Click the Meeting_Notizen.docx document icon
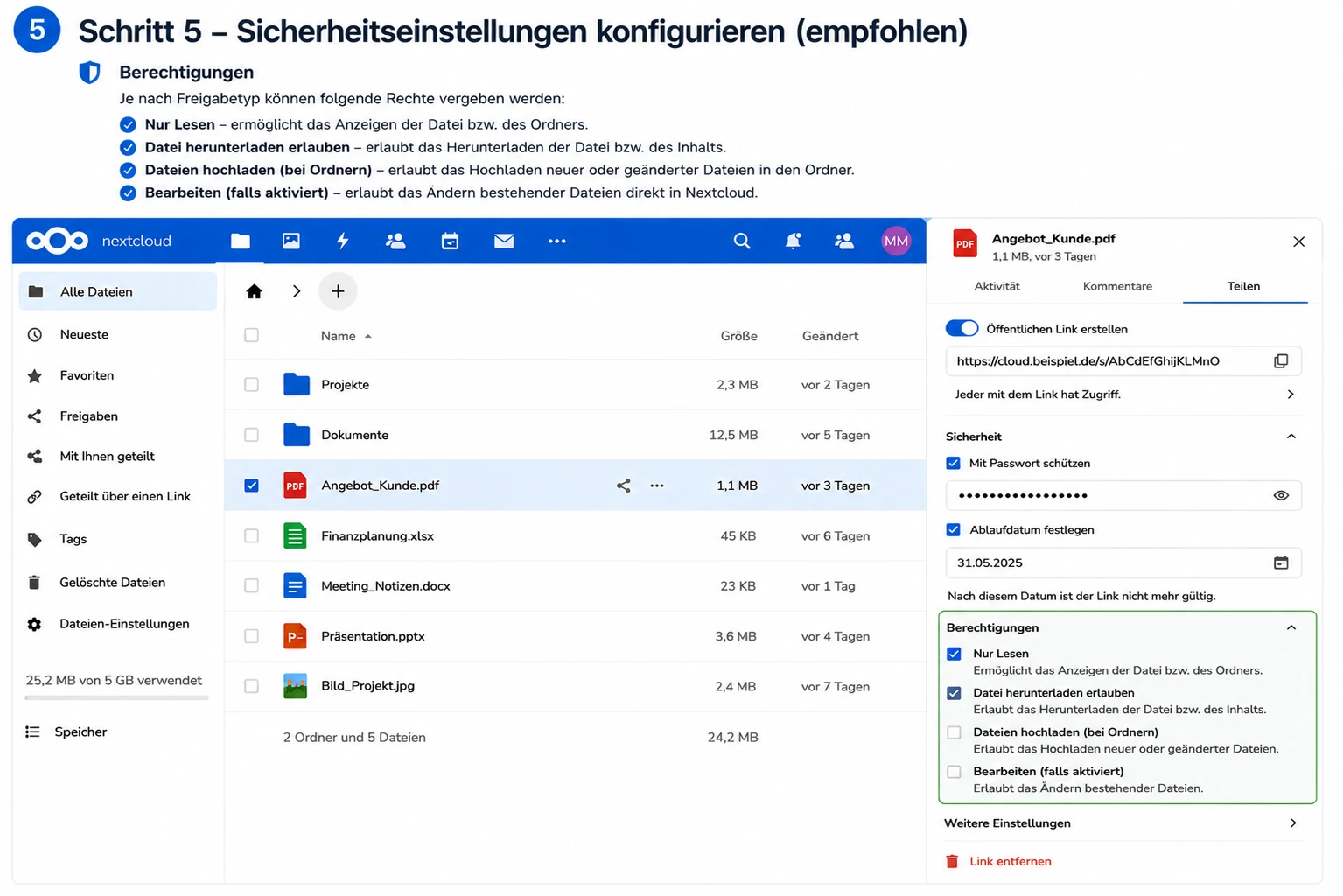 pos(296,585)
